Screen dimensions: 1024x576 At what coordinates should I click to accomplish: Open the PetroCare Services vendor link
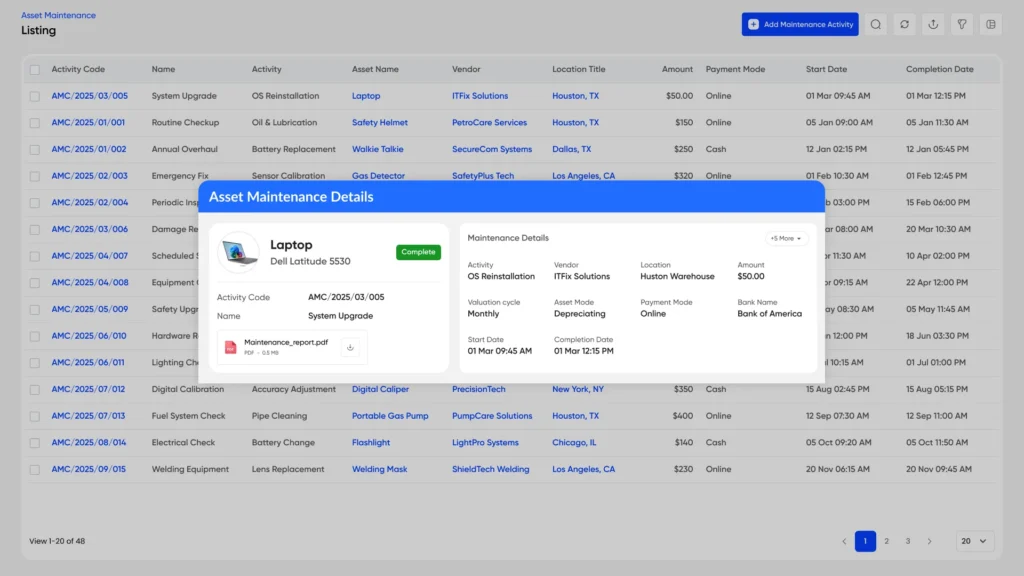coord(489,123)
